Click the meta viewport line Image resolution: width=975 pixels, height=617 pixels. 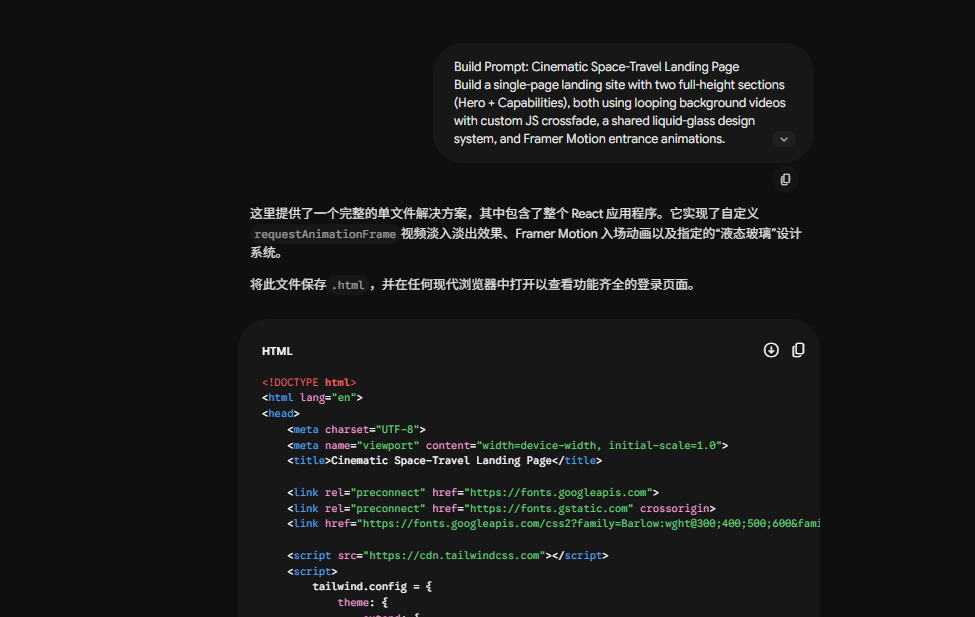507,445
